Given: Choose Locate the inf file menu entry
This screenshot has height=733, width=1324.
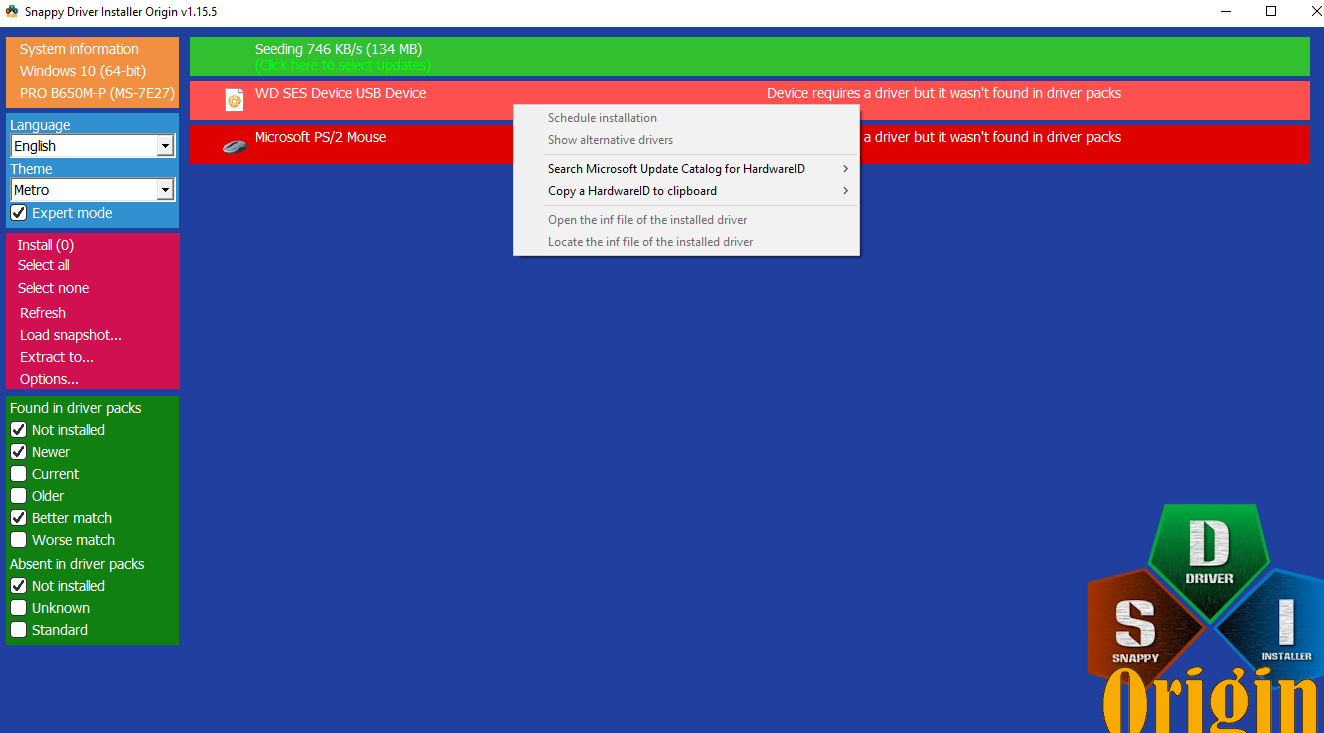Looking at the screenshot, I should pyautogui.click(x=650, y=242).
